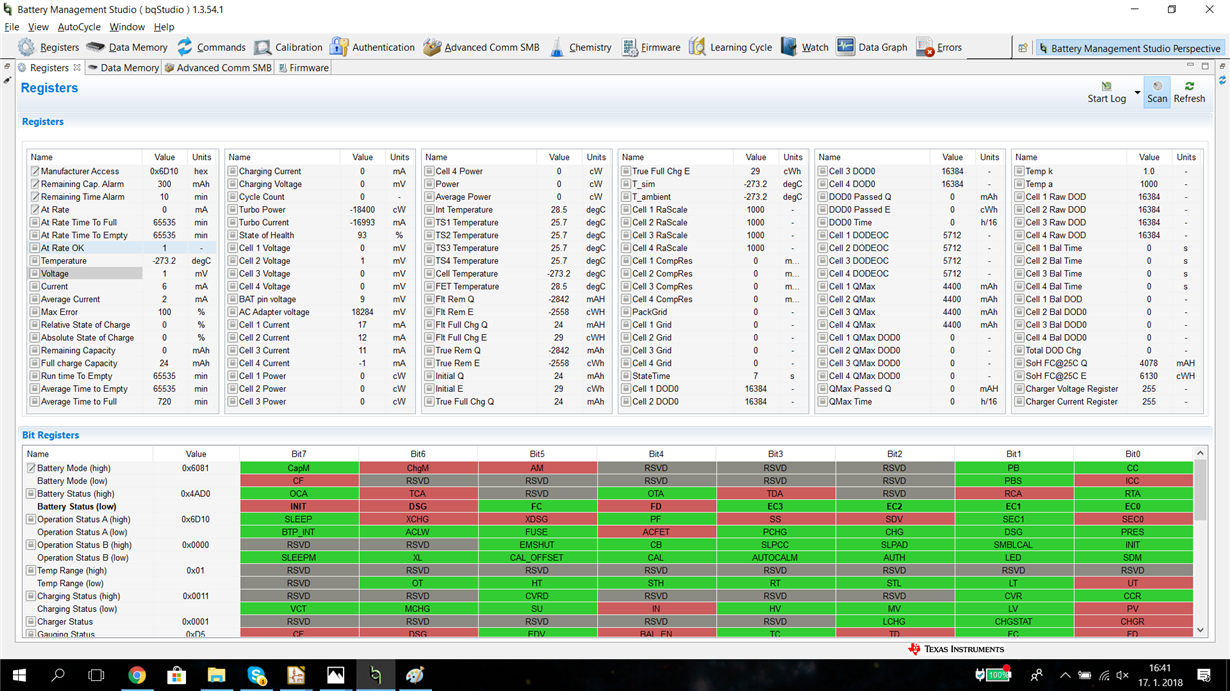
Task: Click the CapM bit cell
Action: 298,468
